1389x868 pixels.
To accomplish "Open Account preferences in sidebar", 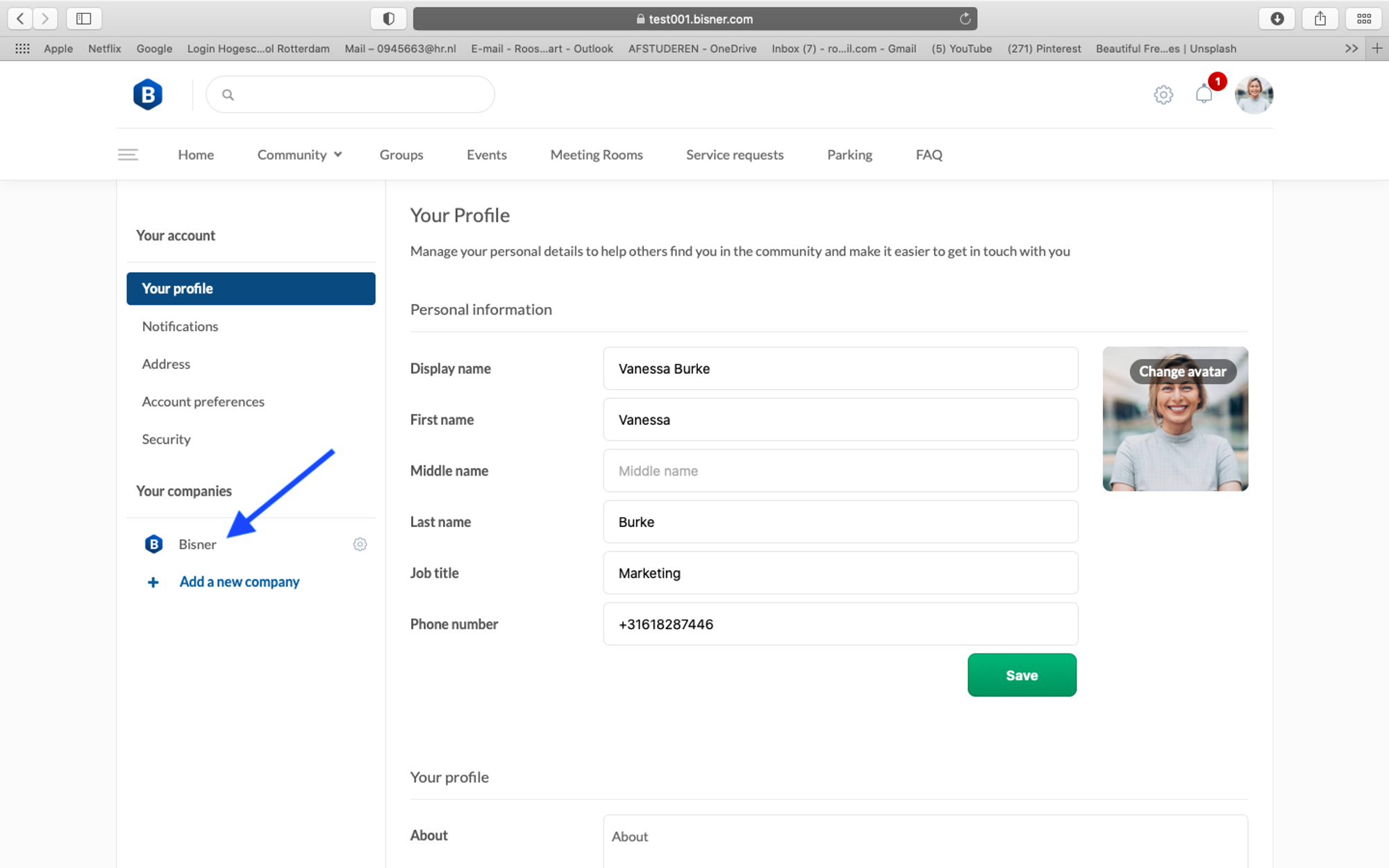I will (203, 401).
